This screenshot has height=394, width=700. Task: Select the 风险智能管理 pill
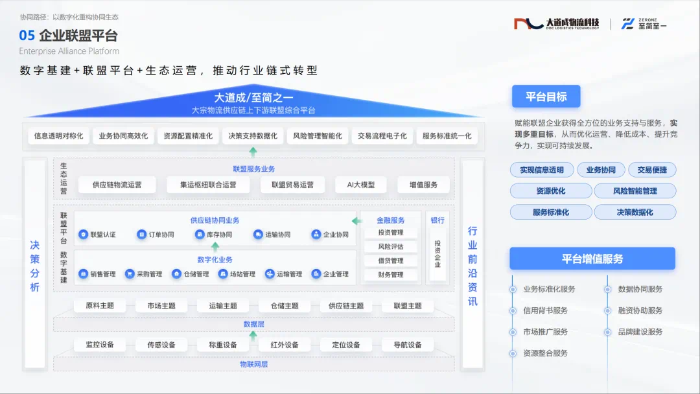click(x=635, y=191)
